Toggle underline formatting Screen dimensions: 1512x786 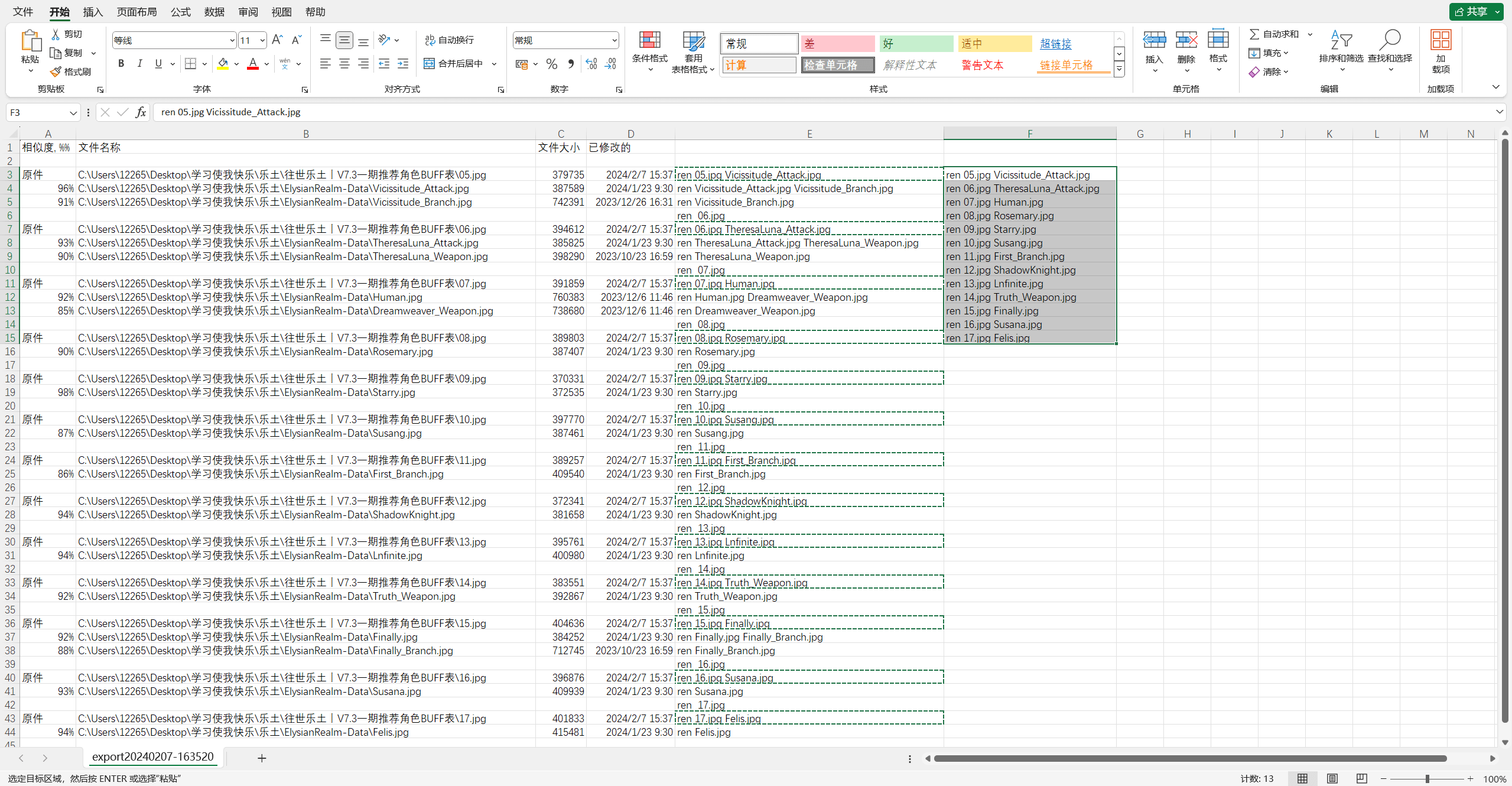pyautogui.click(x=158, y=64)
